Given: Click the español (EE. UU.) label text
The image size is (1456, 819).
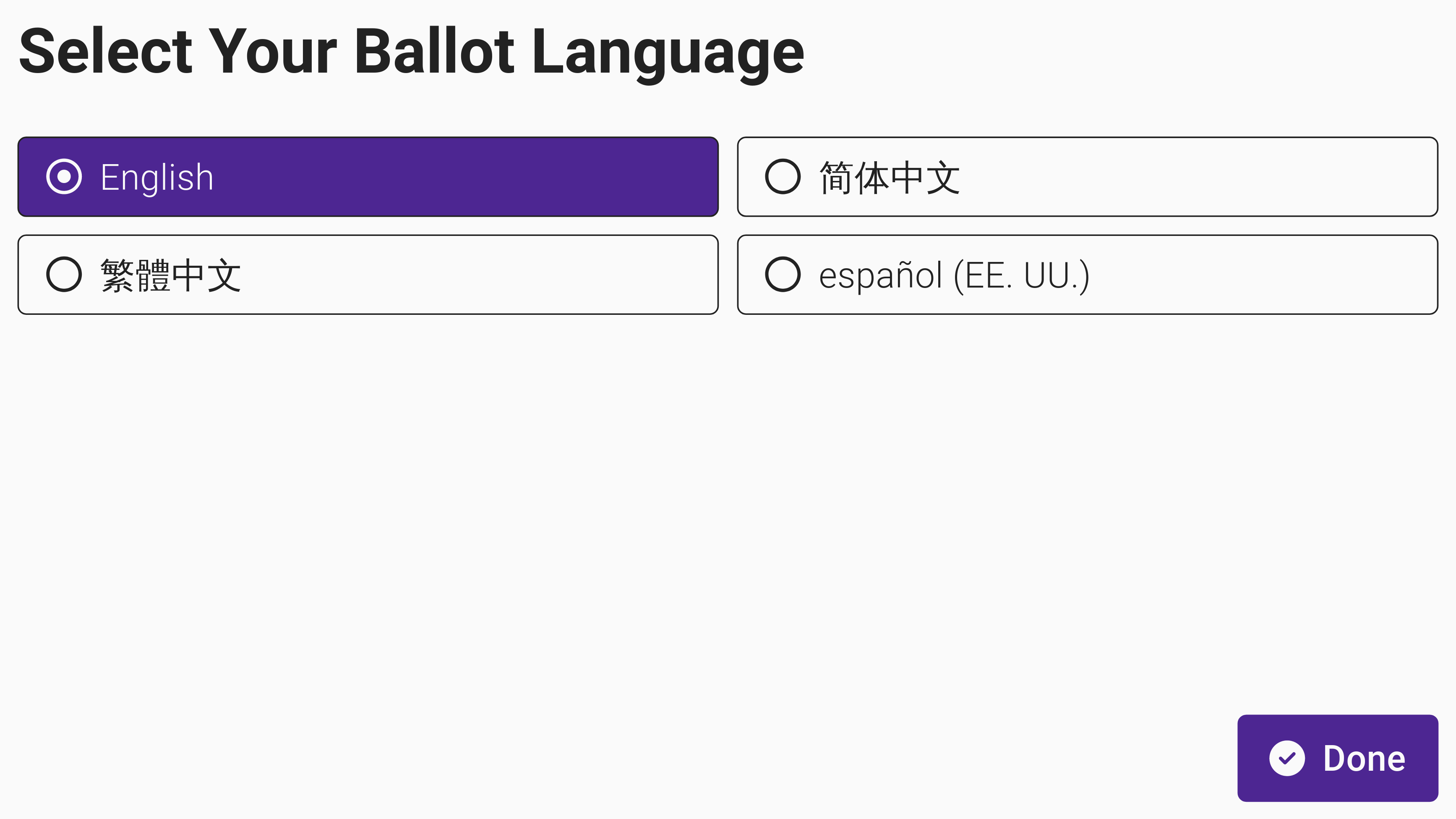Looking at the screenshot, I should coord(953,275).
